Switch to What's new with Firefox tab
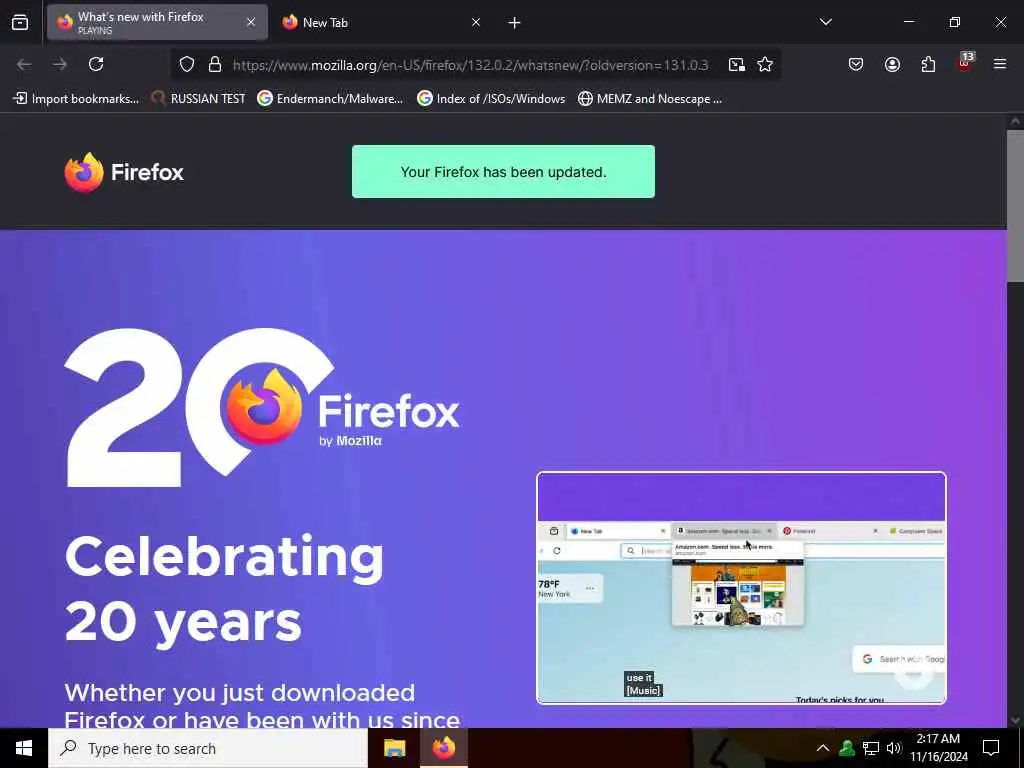This screenshot has height=768, width=1024. (157, 22)
